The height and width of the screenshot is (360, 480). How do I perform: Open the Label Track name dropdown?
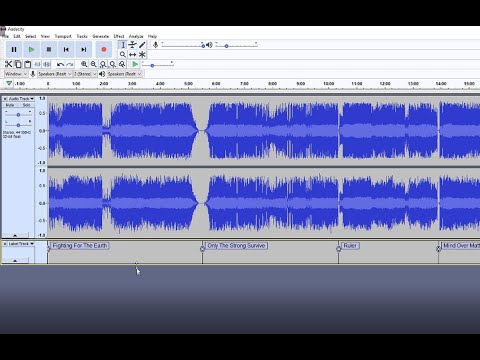21,244
